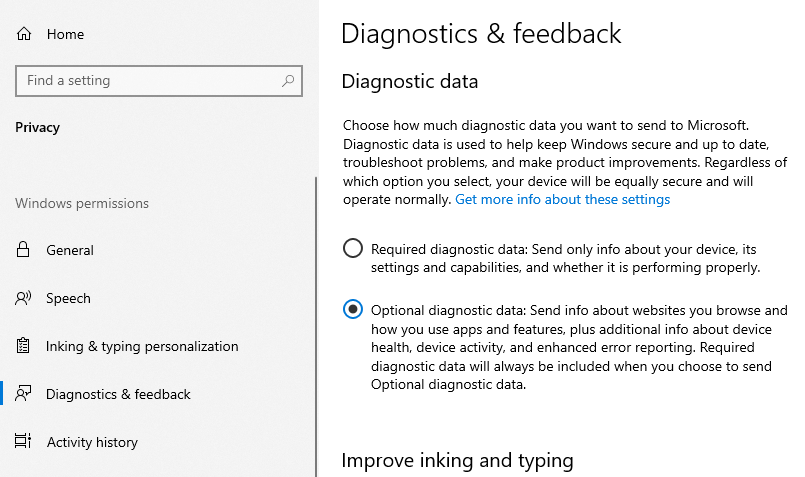Click the Activity history sidebar icon
This screenshot has height=477, width=805.
tap(23, 442)
